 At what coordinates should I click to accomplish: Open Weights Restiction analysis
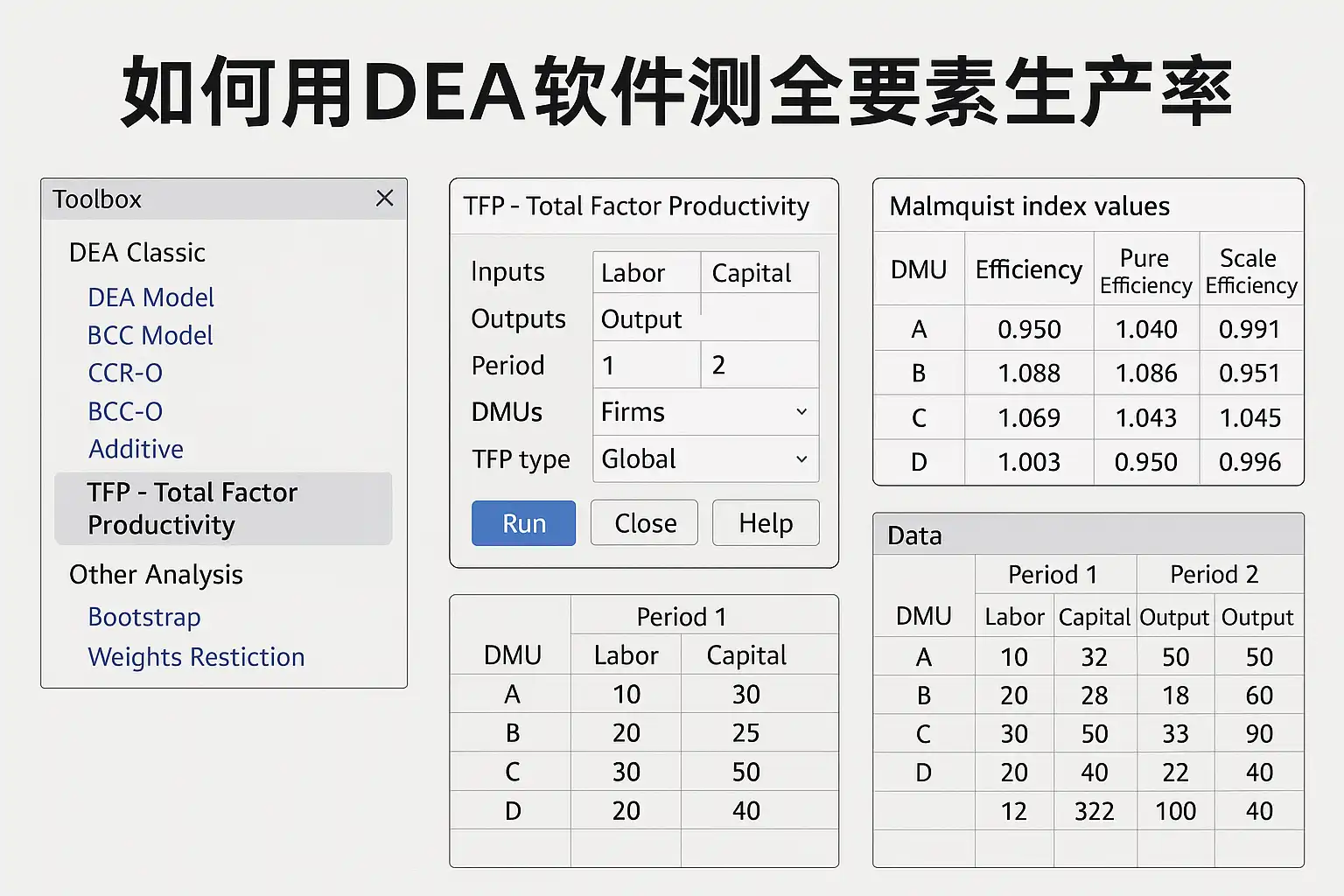[x=196, y=657]
